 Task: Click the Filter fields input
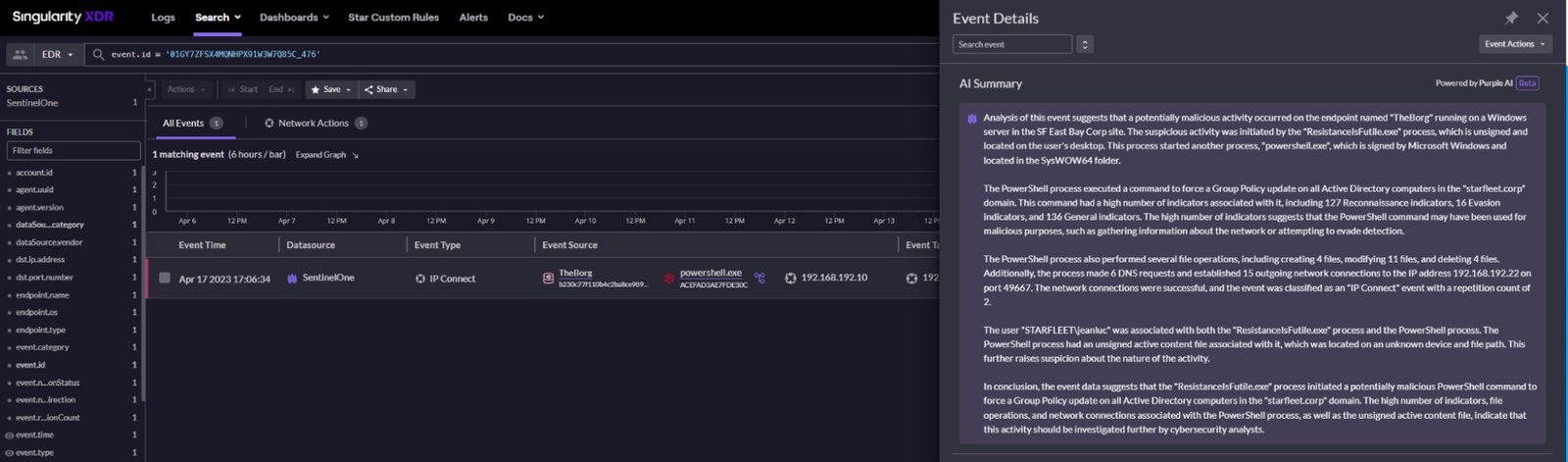pyautogui.click(x=73, y=150)
